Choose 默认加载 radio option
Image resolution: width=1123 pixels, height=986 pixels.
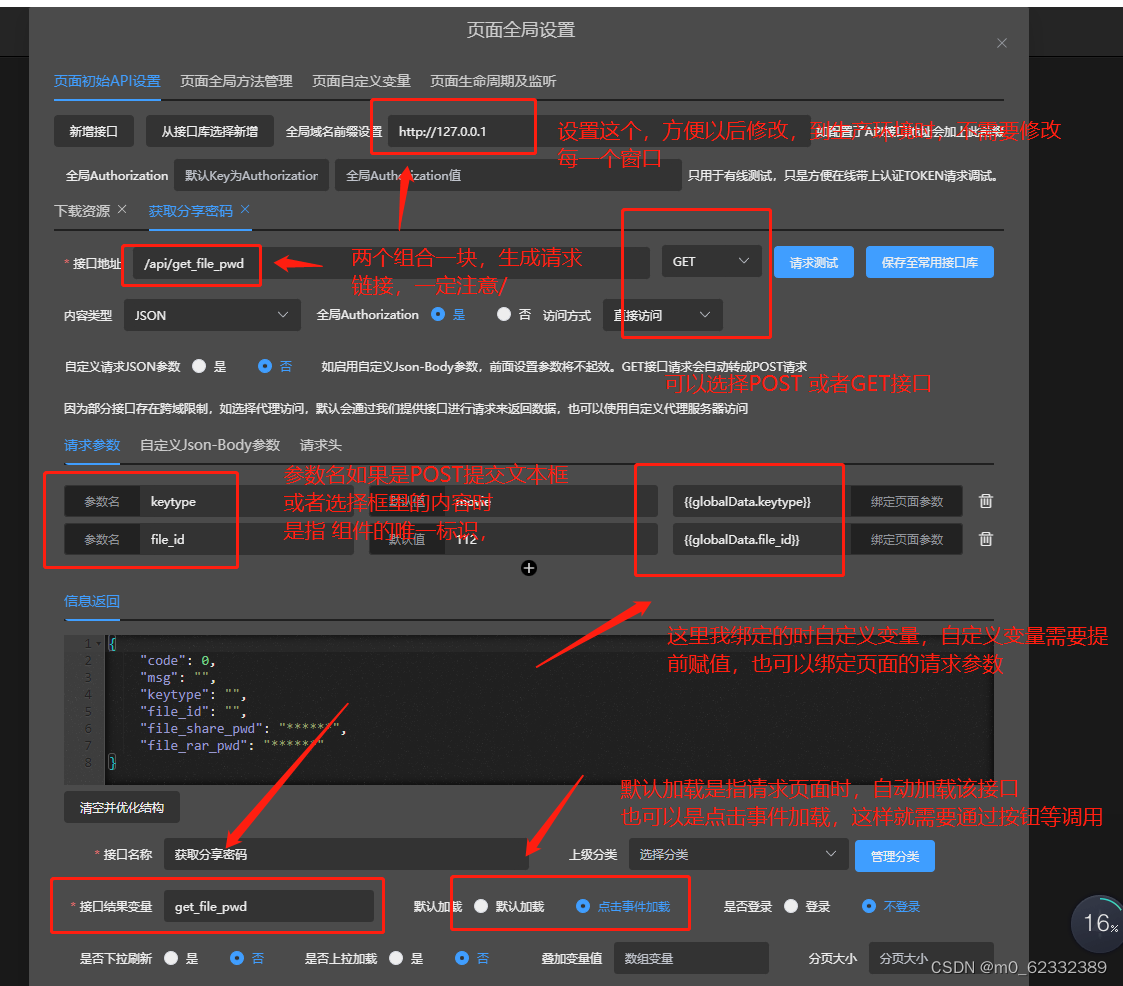pos(481,907)
